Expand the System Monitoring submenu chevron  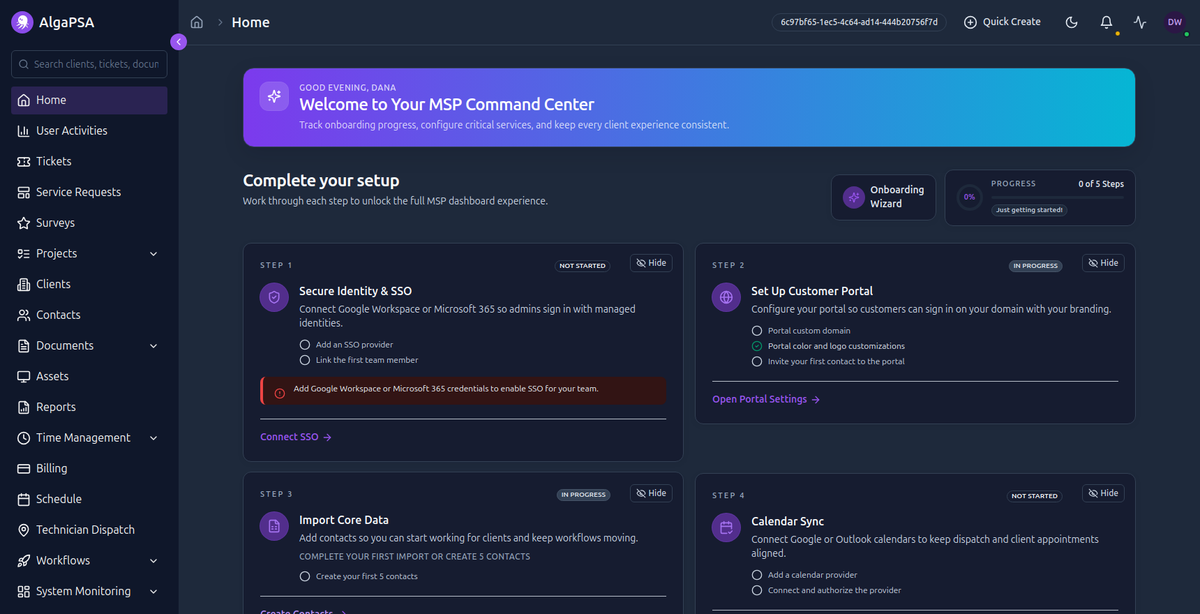coord(153,591)
